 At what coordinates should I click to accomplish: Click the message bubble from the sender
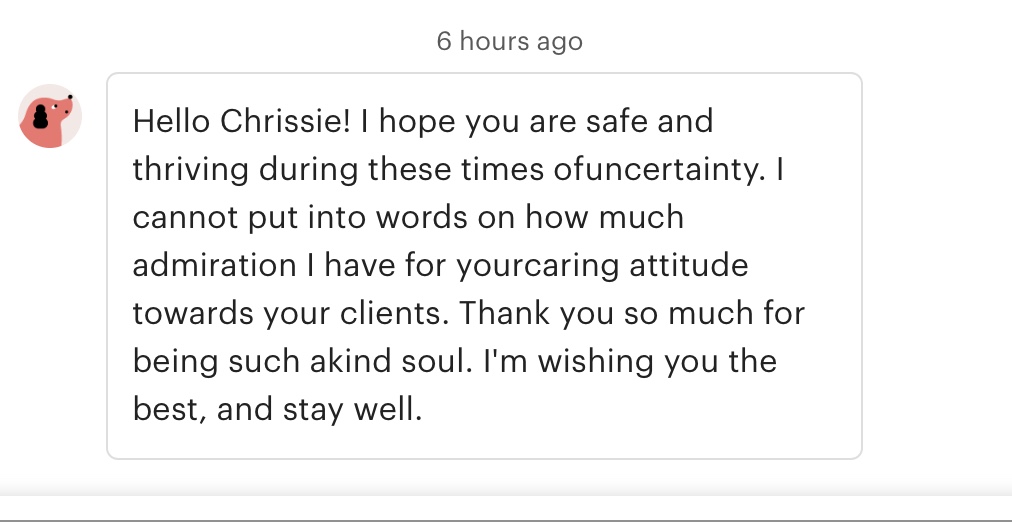(x=484, y=266)
